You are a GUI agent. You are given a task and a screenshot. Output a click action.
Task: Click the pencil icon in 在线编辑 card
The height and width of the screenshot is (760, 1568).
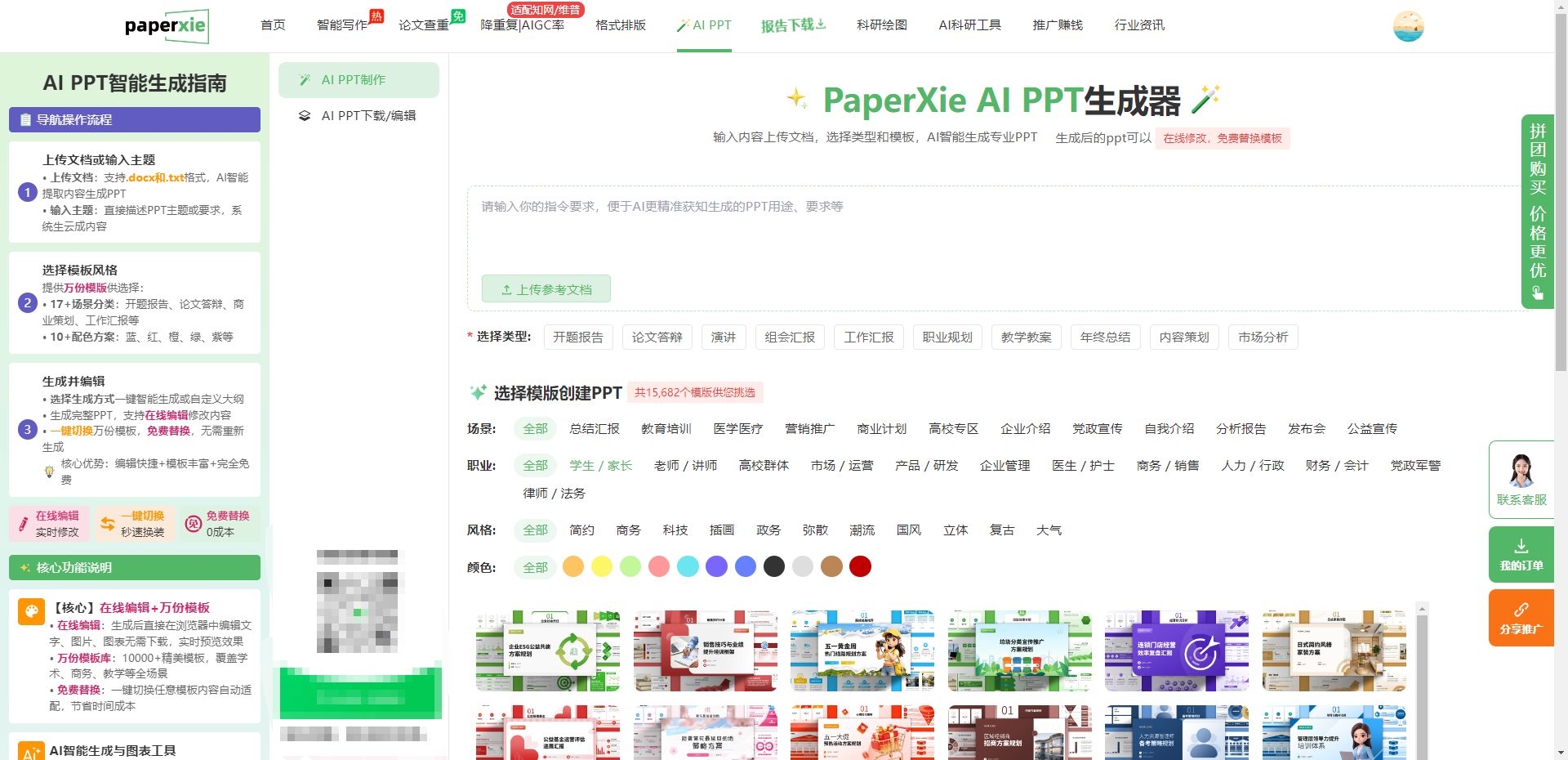[x=23, y=524]
